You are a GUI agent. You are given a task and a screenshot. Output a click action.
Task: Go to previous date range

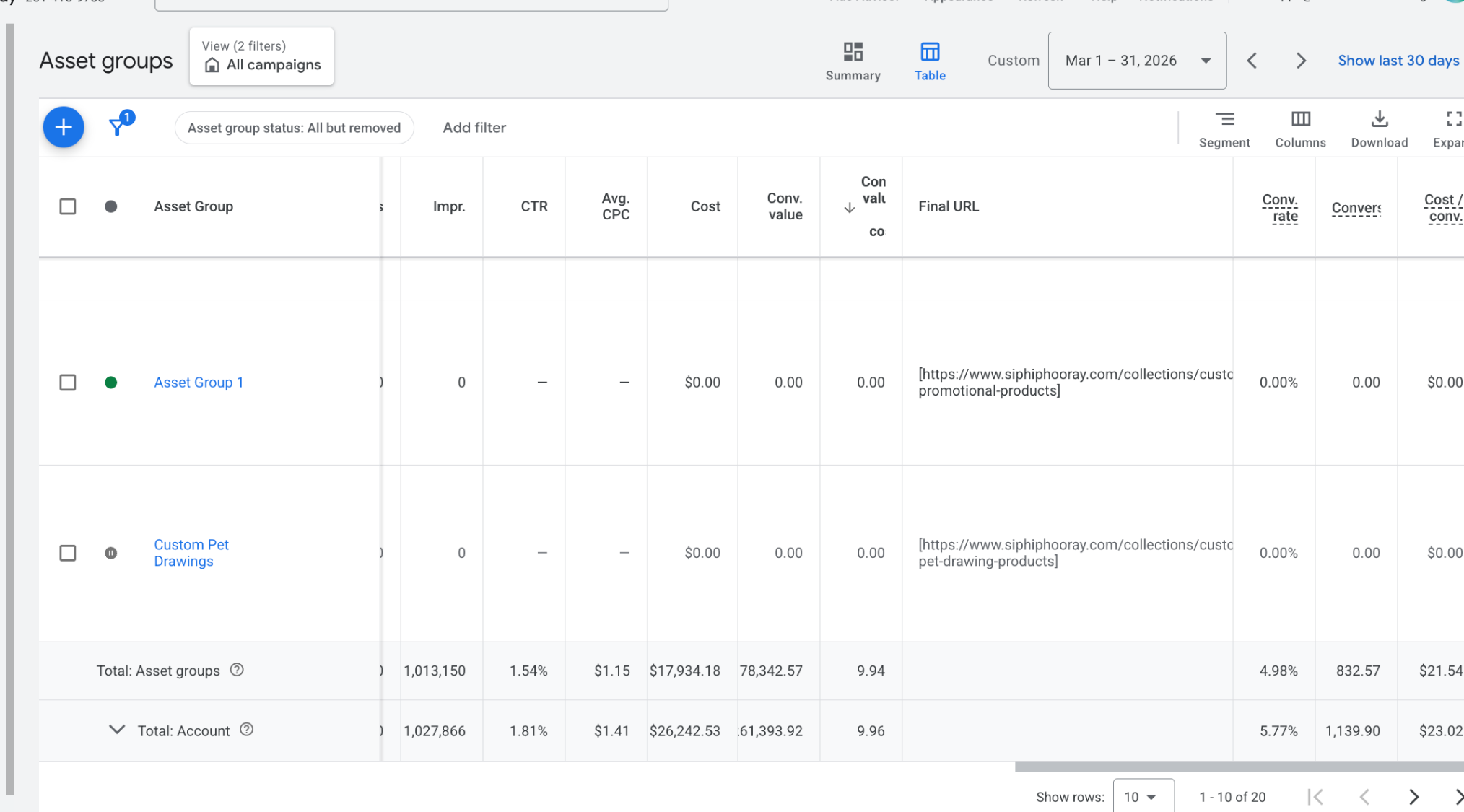pos(1252,61)
